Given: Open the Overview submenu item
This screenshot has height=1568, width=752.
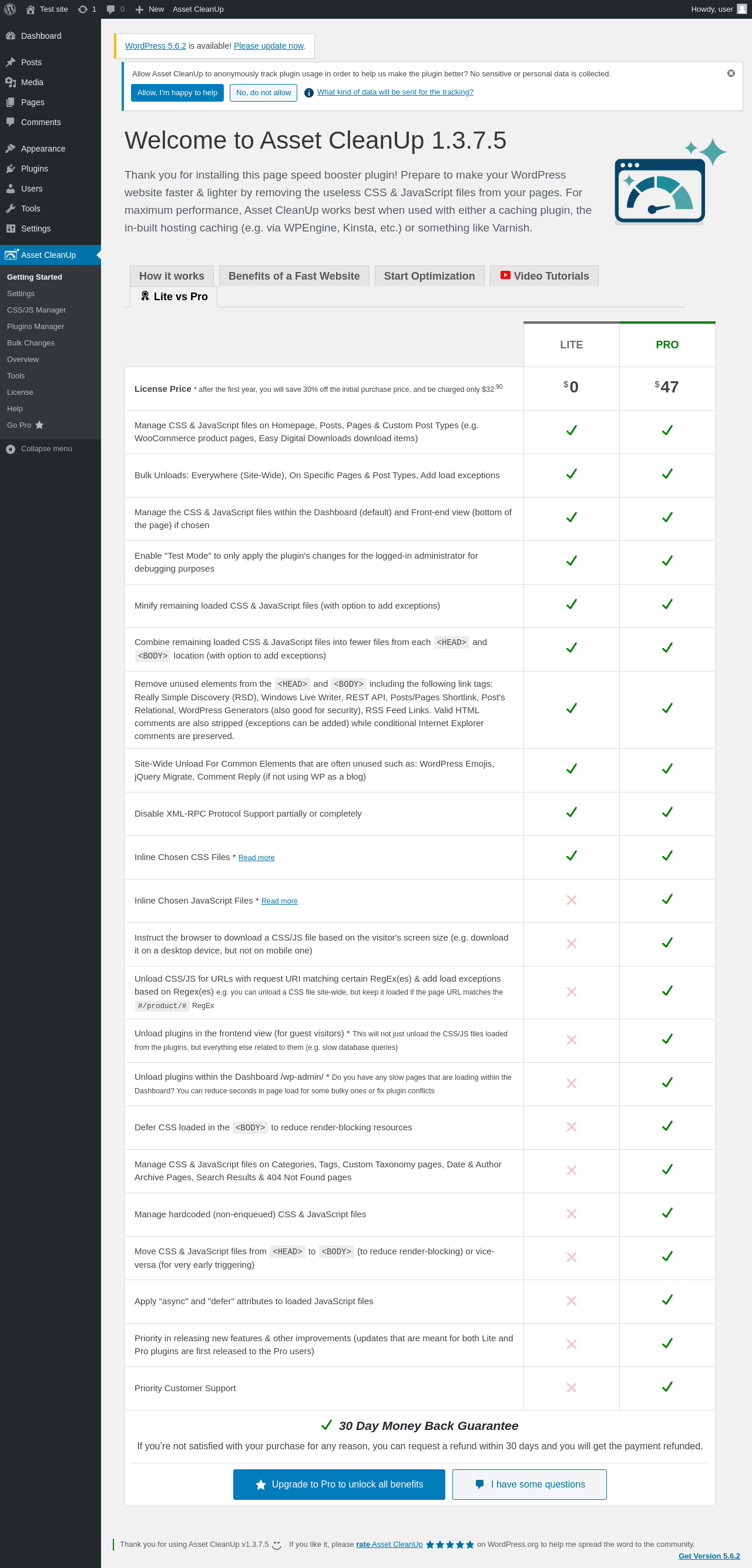Looking at the screenshot, I should pyautogui.click(x=22, y=359).
